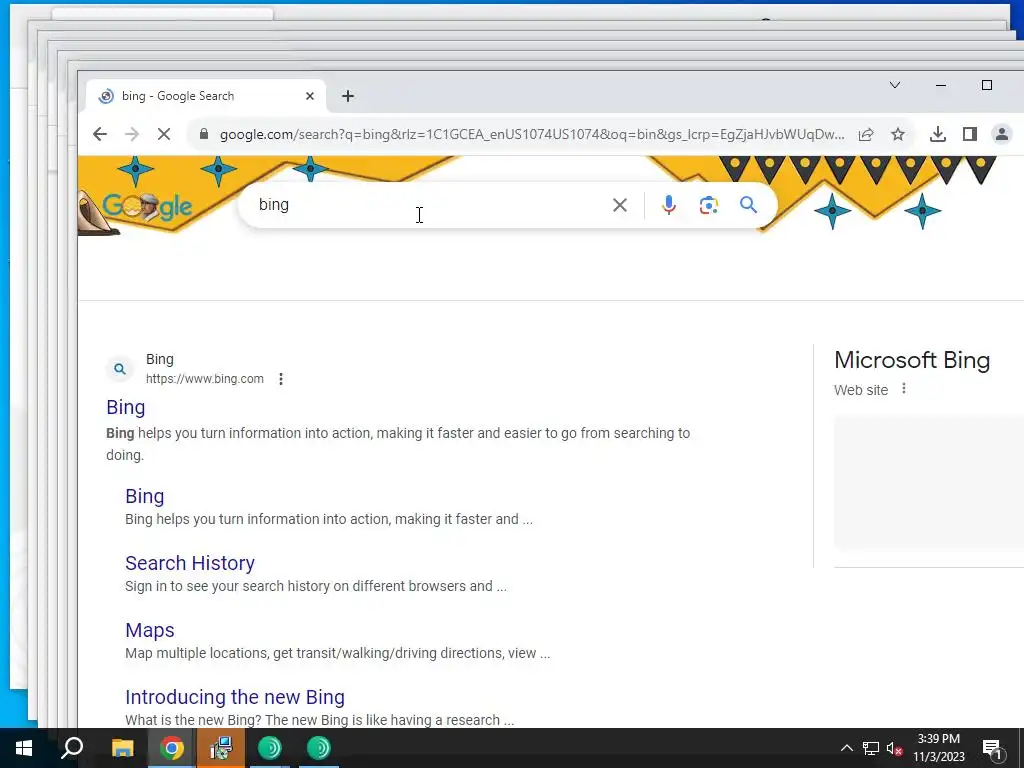The height and width of the screenshot is (768, 1024).
Task: Open the Chrome profile menu
Action: (1001, 135)
